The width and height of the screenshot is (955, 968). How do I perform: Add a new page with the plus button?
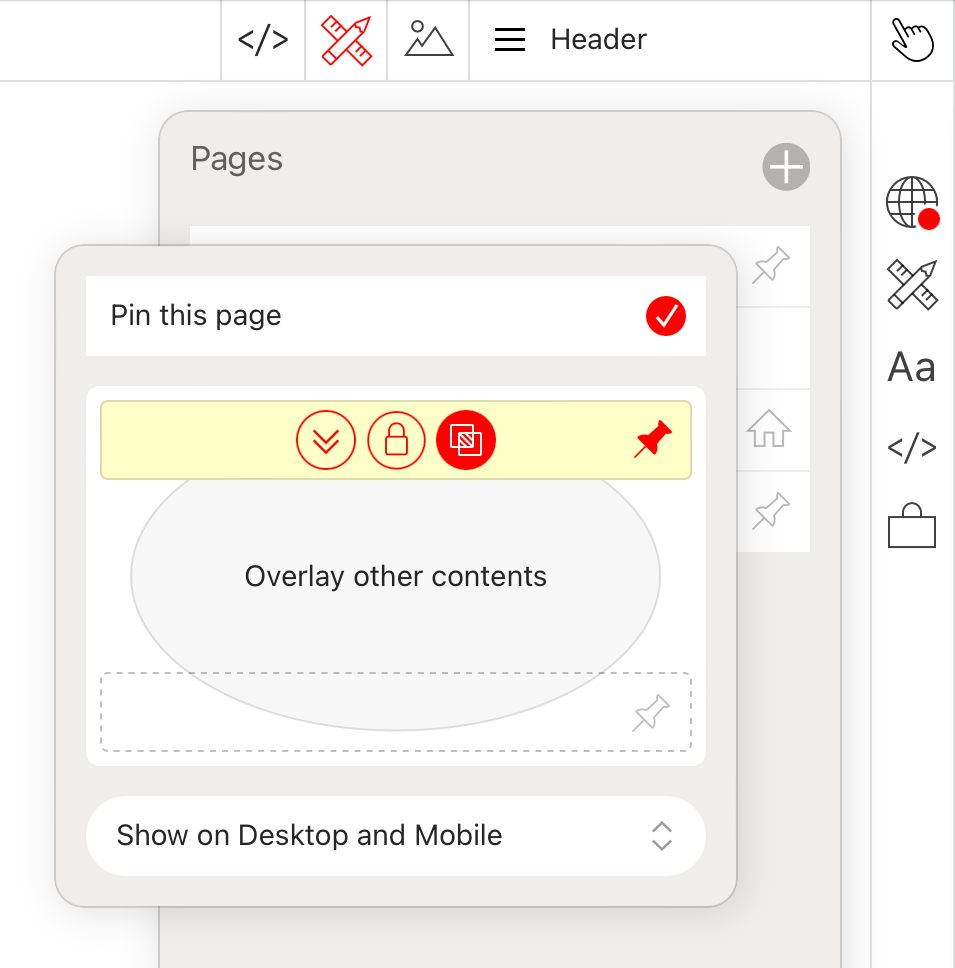tap(786, 167)
